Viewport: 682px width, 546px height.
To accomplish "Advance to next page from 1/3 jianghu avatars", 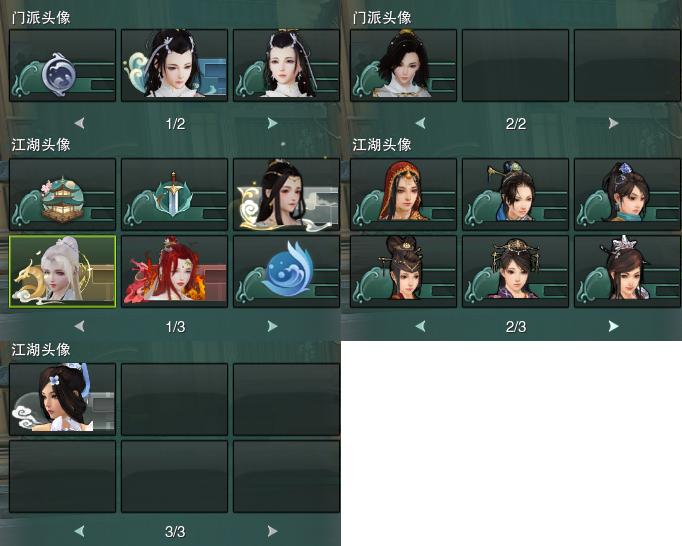I will [x=272, y=326].
